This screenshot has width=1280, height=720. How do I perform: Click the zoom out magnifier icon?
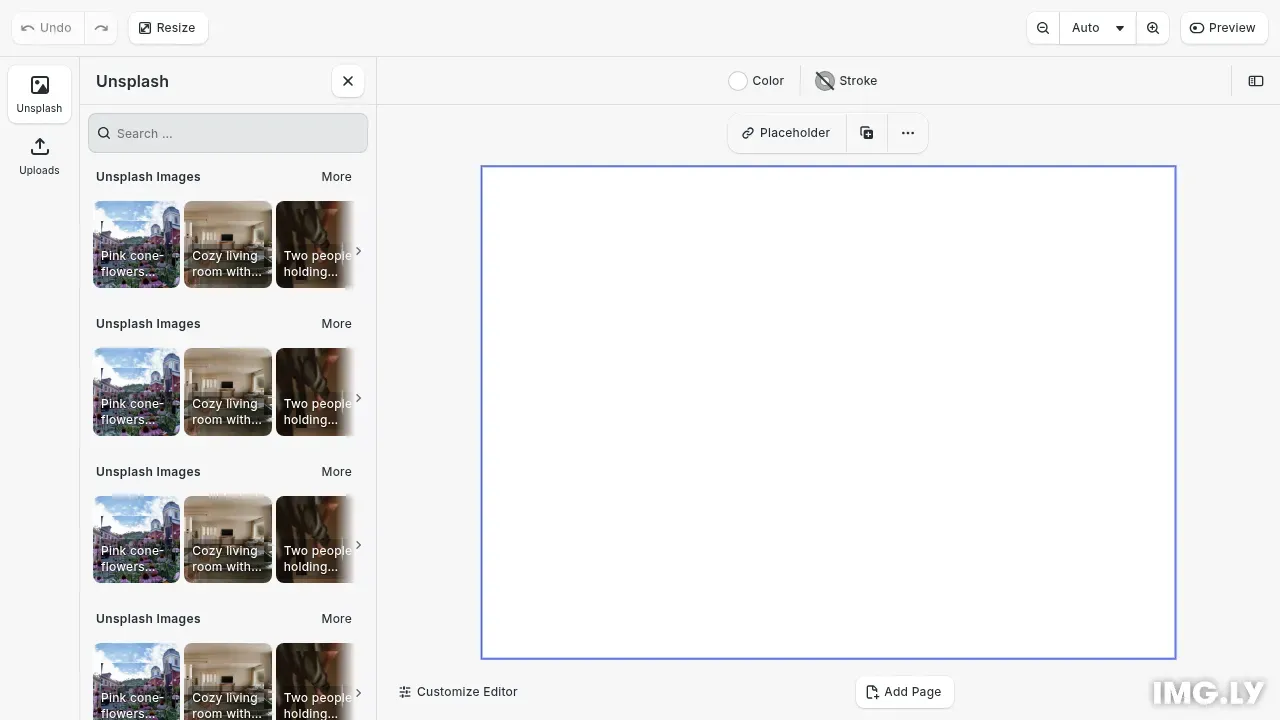click(1042, 27)
